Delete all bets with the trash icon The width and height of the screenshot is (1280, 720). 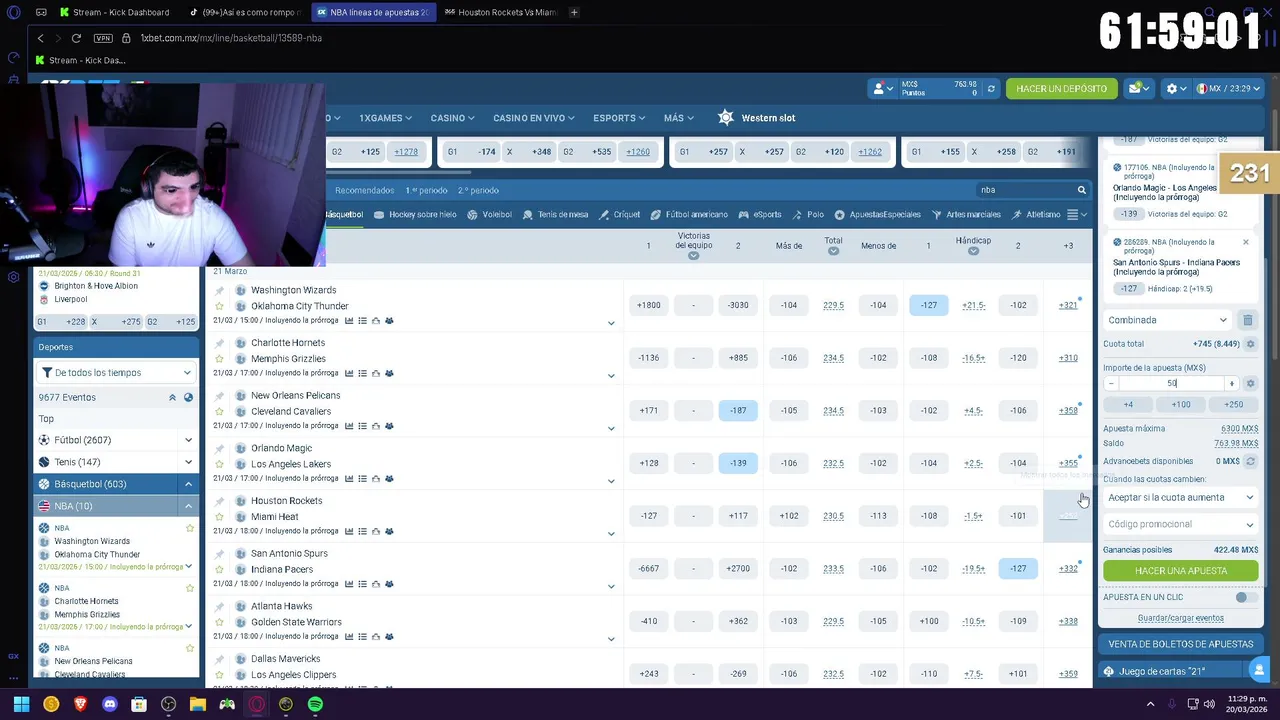point(1247,320)
